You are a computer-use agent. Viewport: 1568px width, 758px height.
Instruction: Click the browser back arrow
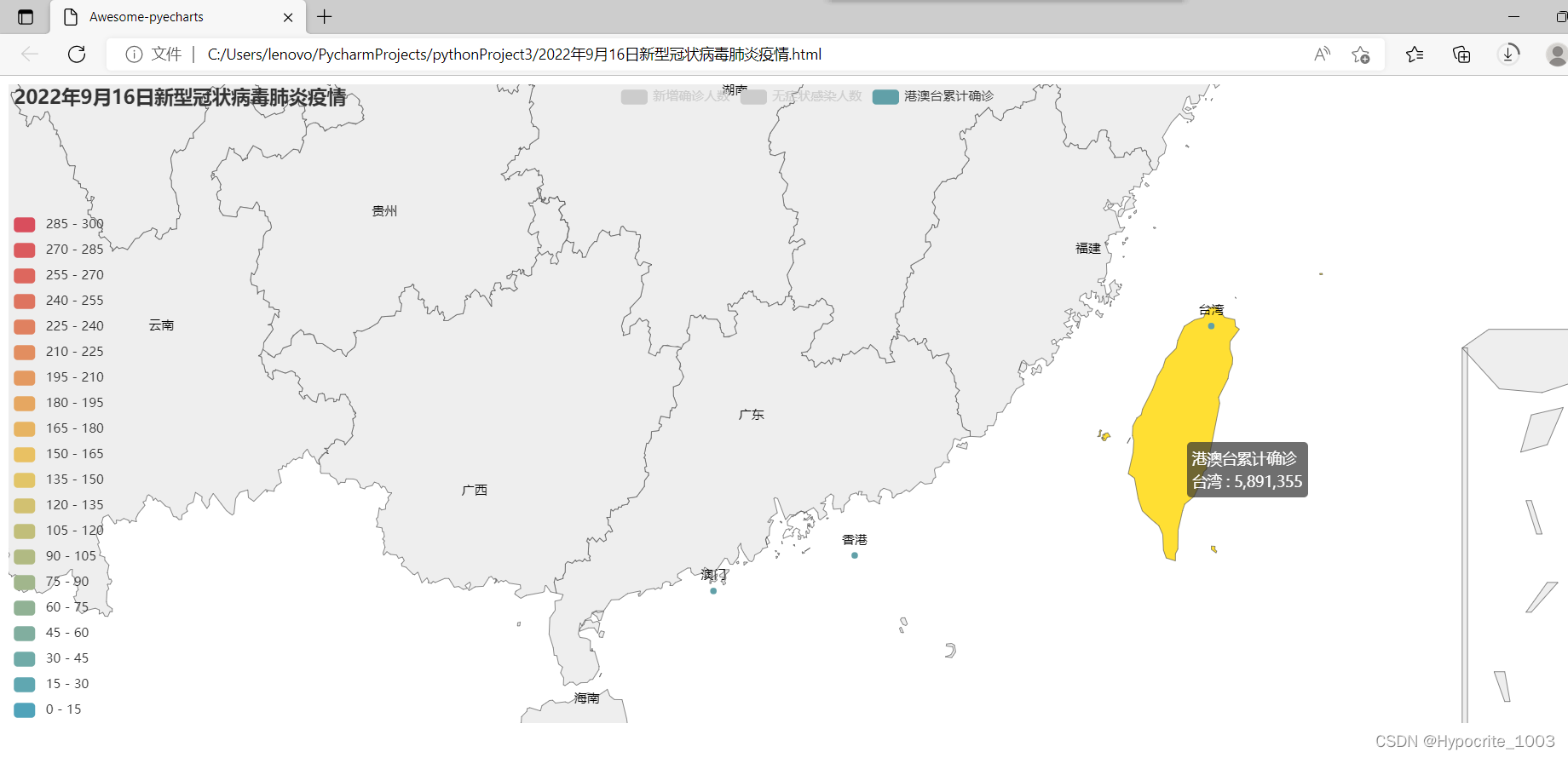(30, 55)
